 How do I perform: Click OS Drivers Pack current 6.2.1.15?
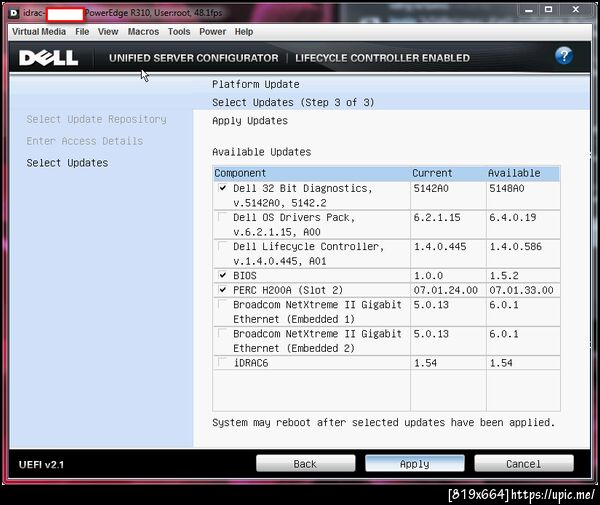(x=437, y=217)
